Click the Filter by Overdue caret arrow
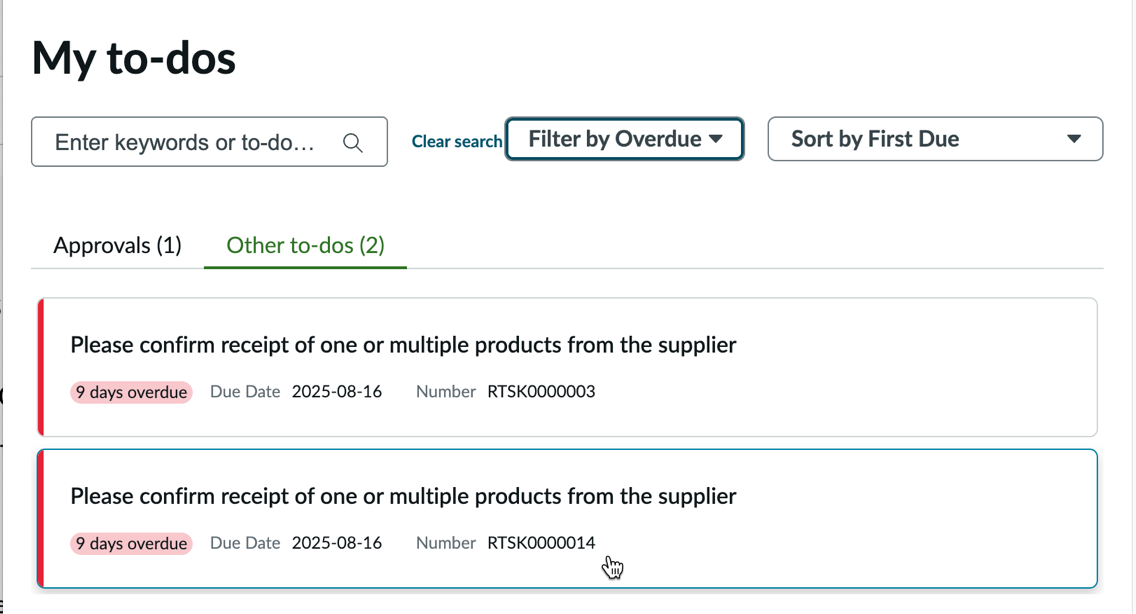1136x614 pixels. 716,139
